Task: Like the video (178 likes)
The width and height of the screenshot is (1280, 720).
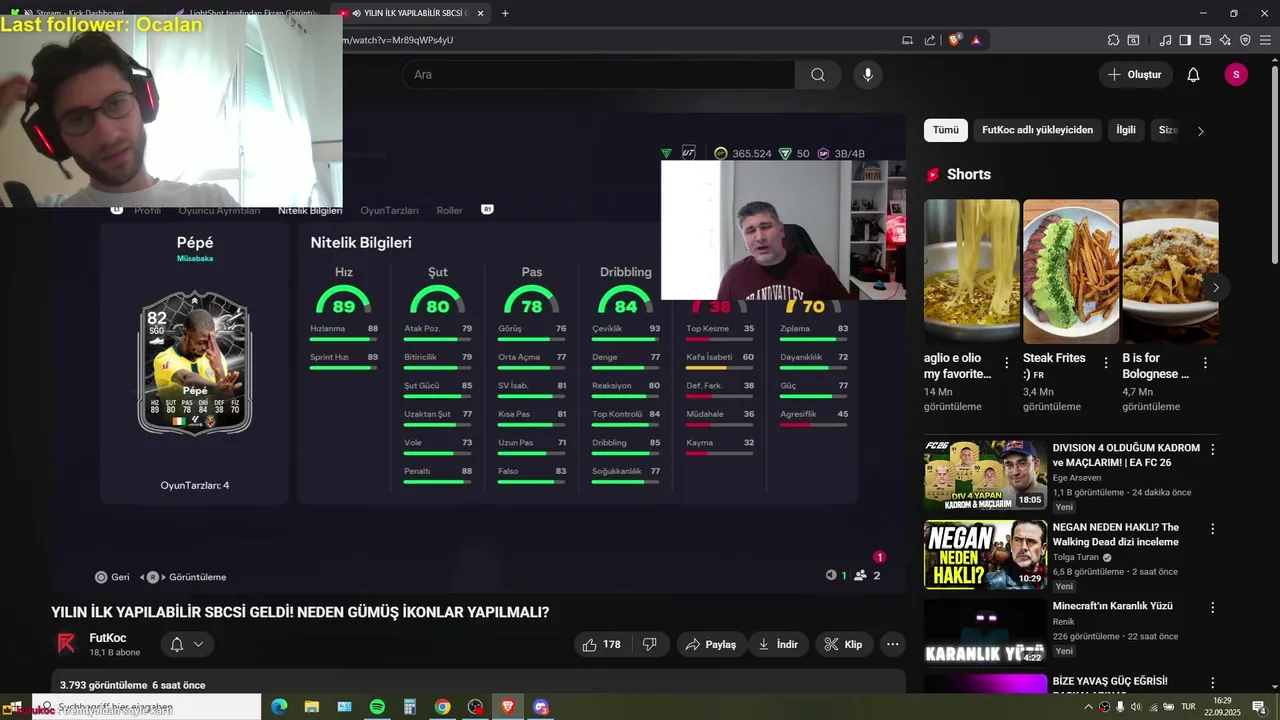Action: coord(602,645)
